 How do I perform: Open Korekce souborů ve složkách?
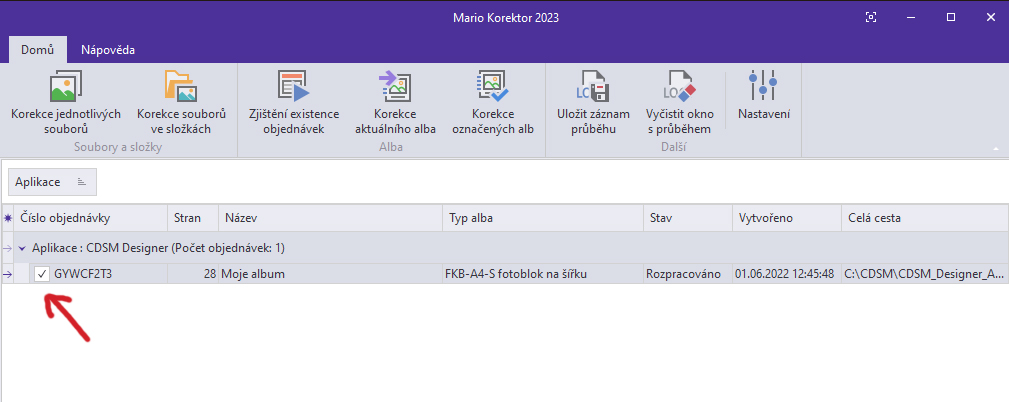180,103
